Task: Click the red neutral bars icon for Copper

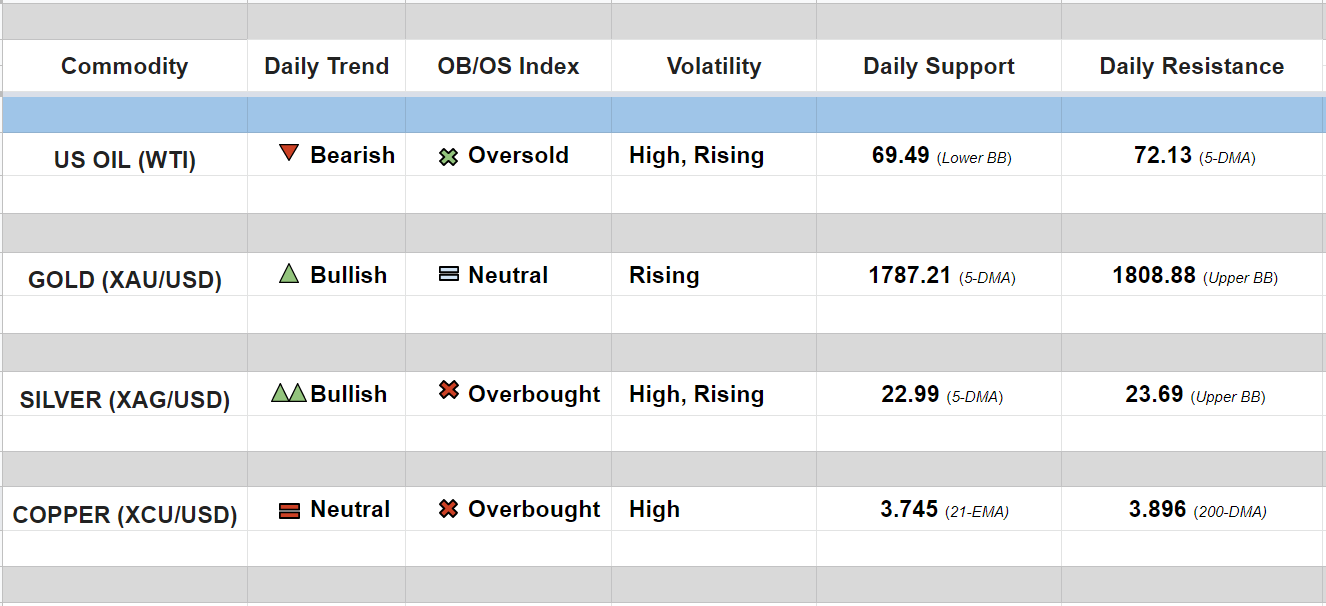Action: (289, 511)
